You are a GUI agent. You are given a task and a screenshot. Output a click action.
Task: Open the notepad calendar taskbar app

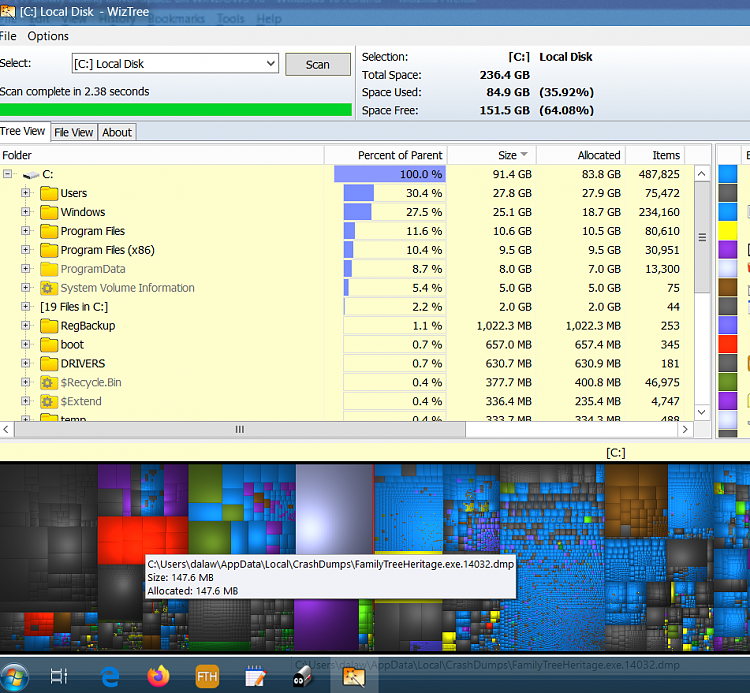(255, 676)
